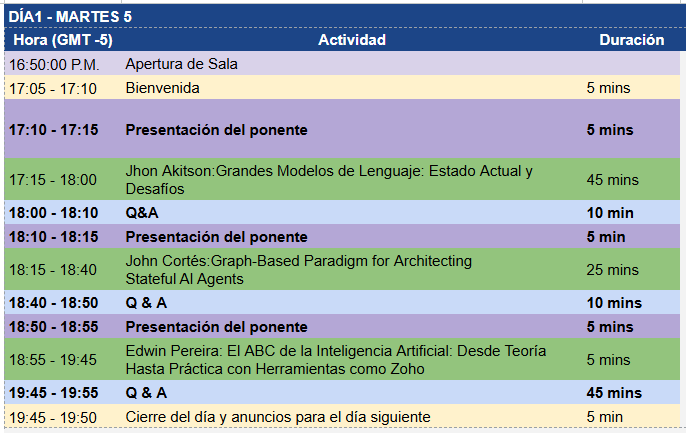The width and height of the screenshot is (686, 433).
Task: Click the 18:10 - 18:15 time cell
Action: [63, 237]
